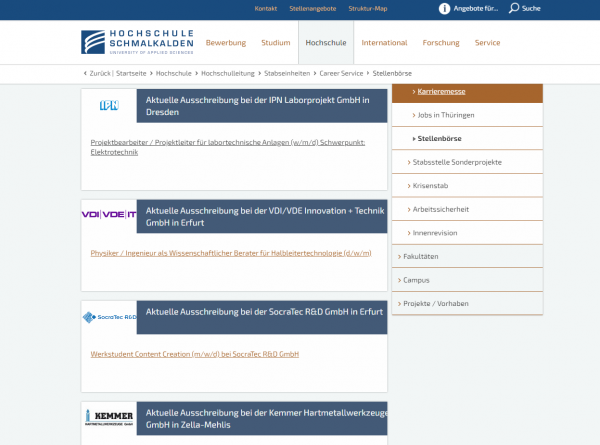Click Hochschule in breadcrumb
Image resolution: width=600 pixels, height=445 pixels.
coord(174,73)
